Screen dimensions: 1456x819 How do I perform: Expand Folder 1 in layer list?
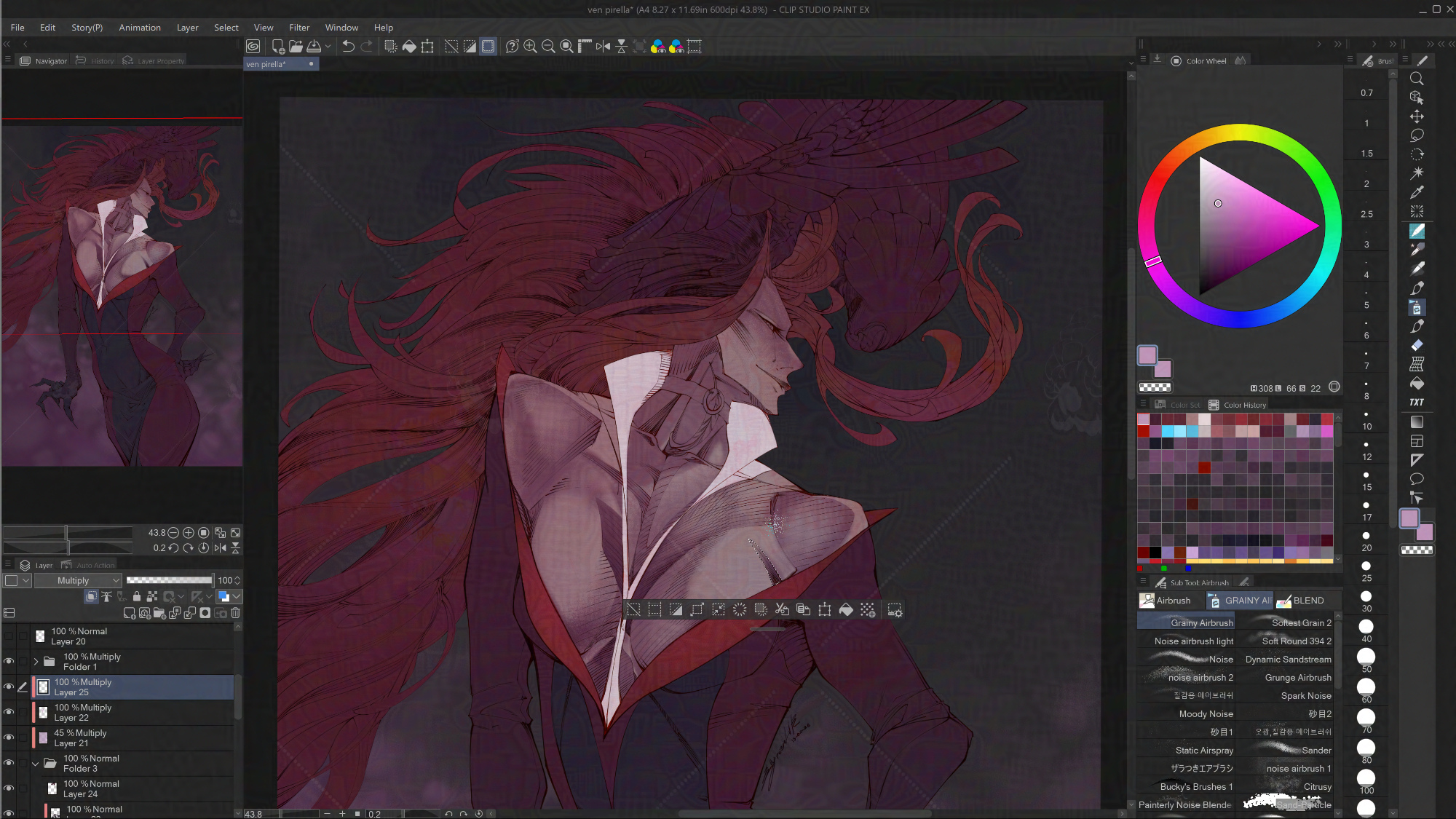tap(36, 661)
